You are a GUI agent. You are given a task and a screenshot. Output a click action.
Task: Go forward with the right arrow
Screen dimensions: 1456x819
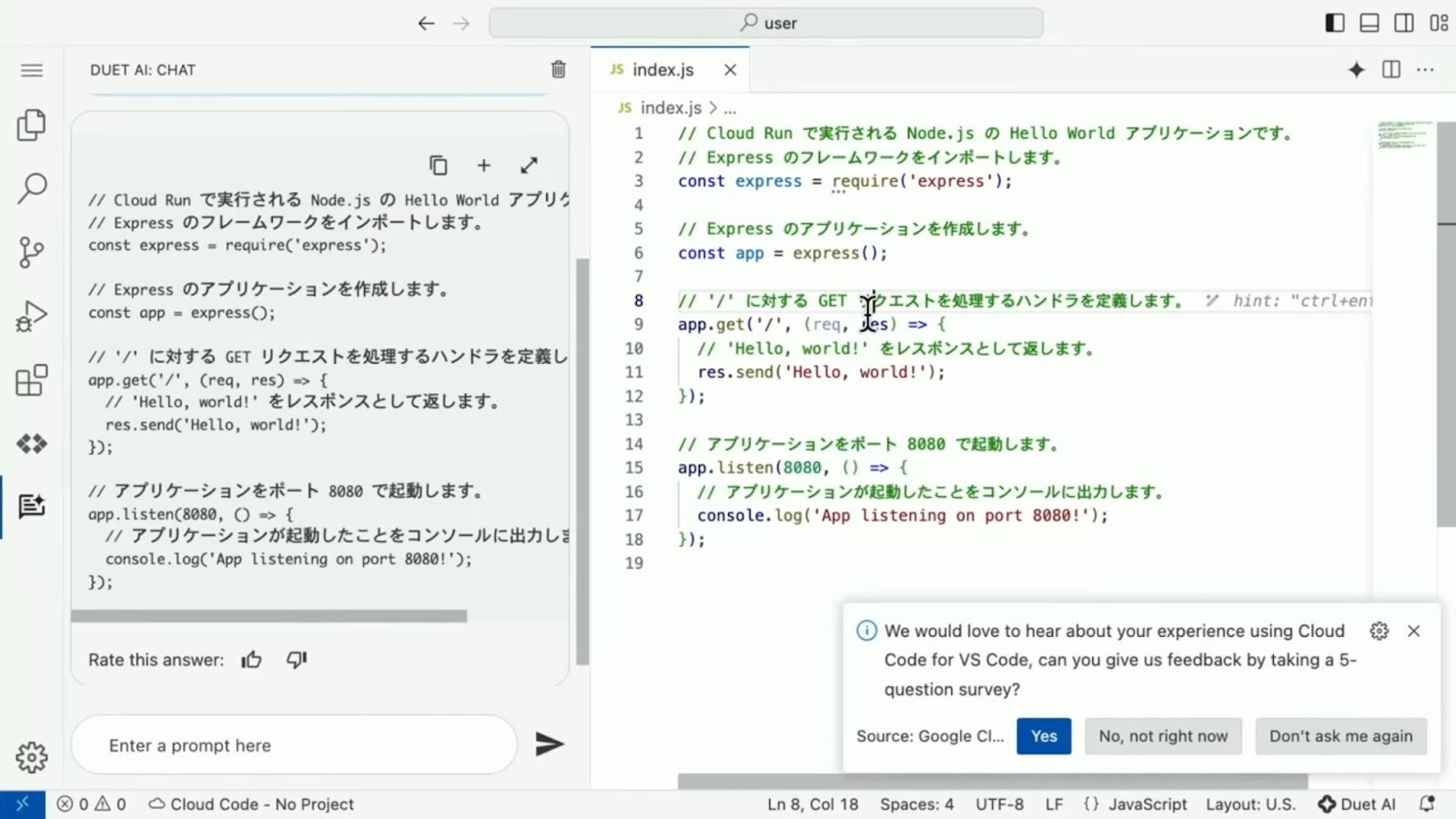click(461, 24)
